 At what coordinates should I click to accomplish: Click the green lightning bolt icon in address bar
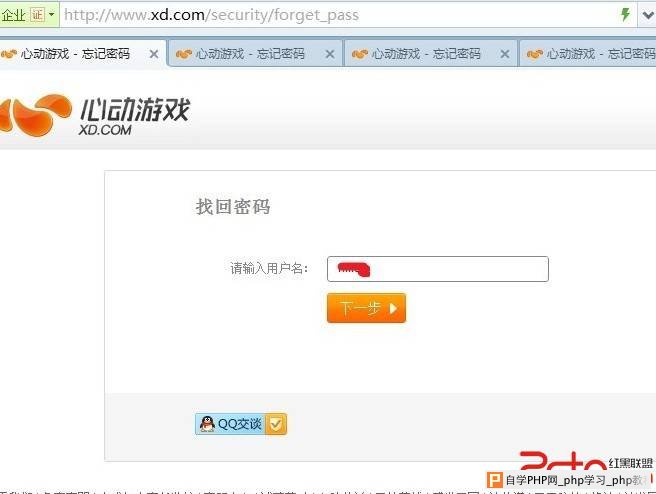(x=625, y=15)
